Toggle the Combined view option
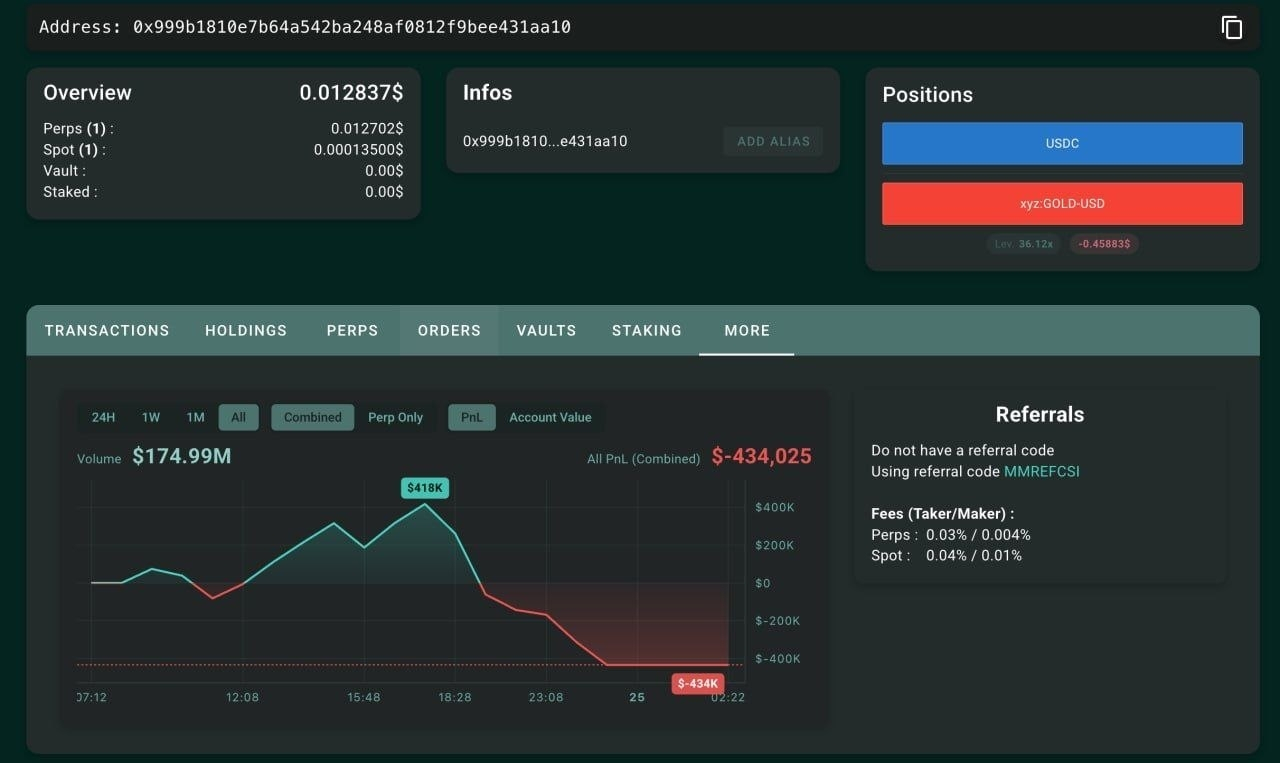The image size is (1280, 763). click(312, 417)
